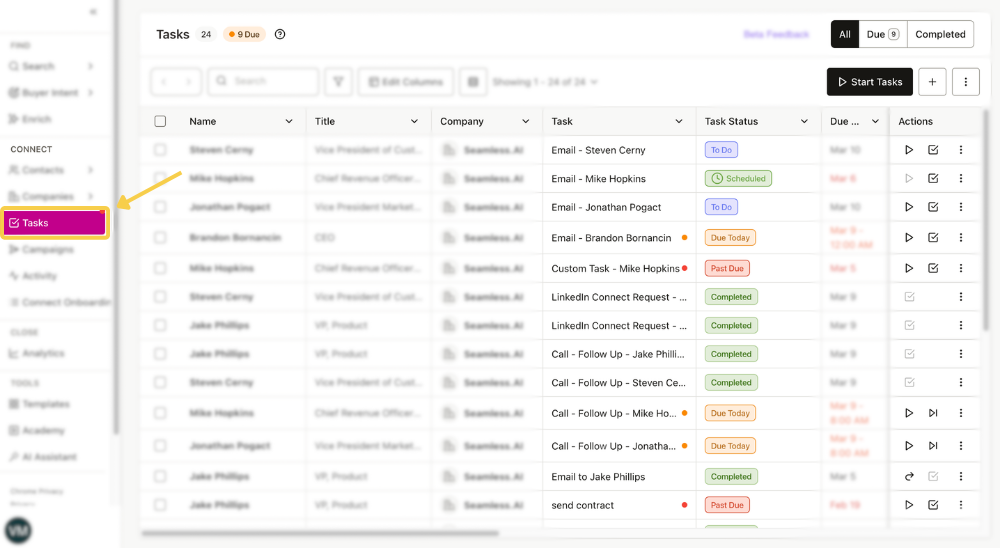Expand the Buyer Intent sidebar submenu
The height and width of the screenshot is (548, 1000).
[91, 93]
